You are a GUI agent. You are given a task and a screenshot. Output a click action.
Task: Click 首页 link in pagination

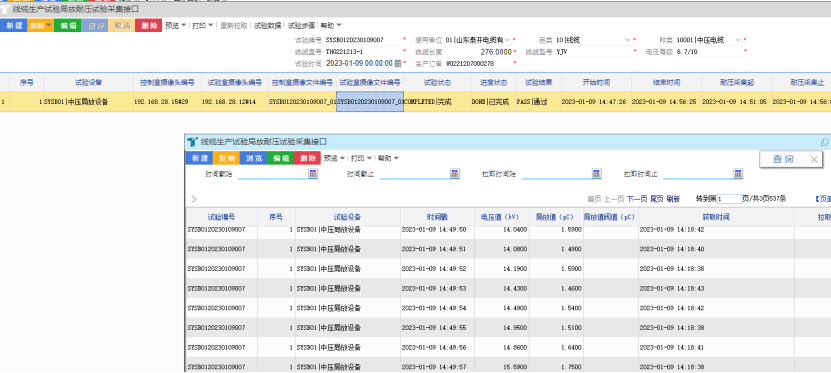[594, 199]
